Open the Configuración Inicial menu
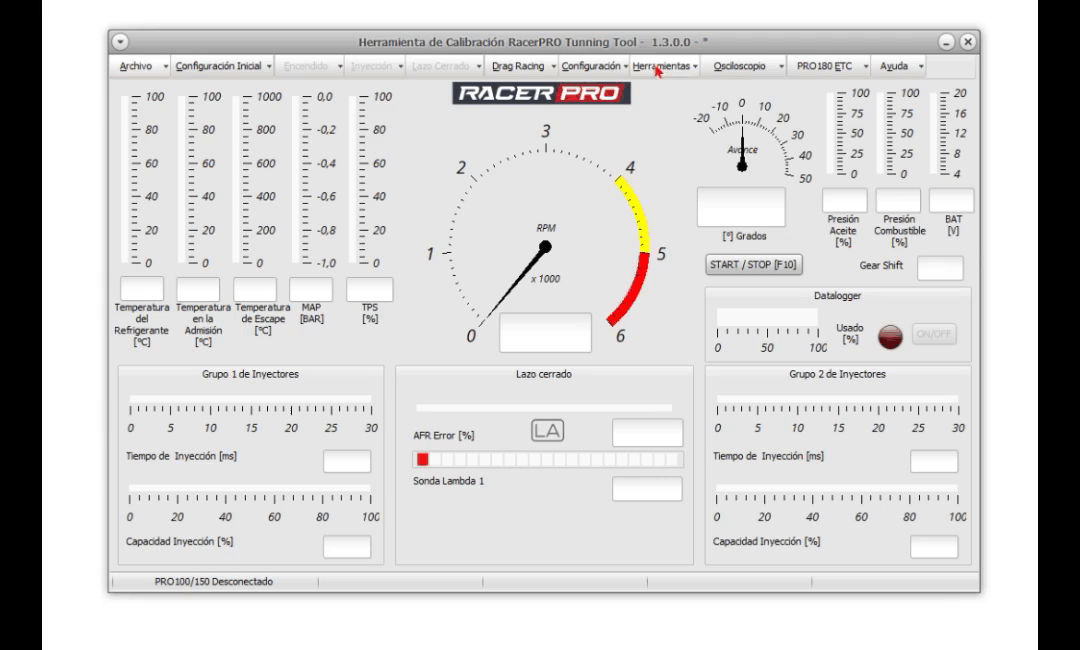 218,66
